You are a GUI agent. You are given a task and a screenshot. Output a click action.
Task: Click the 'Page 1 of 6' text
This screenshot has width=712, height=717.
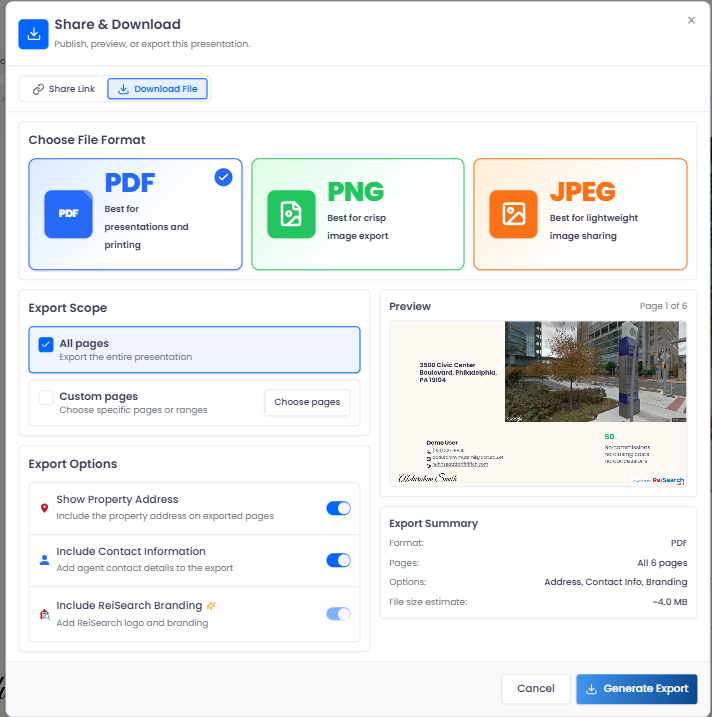coord(663,306)
